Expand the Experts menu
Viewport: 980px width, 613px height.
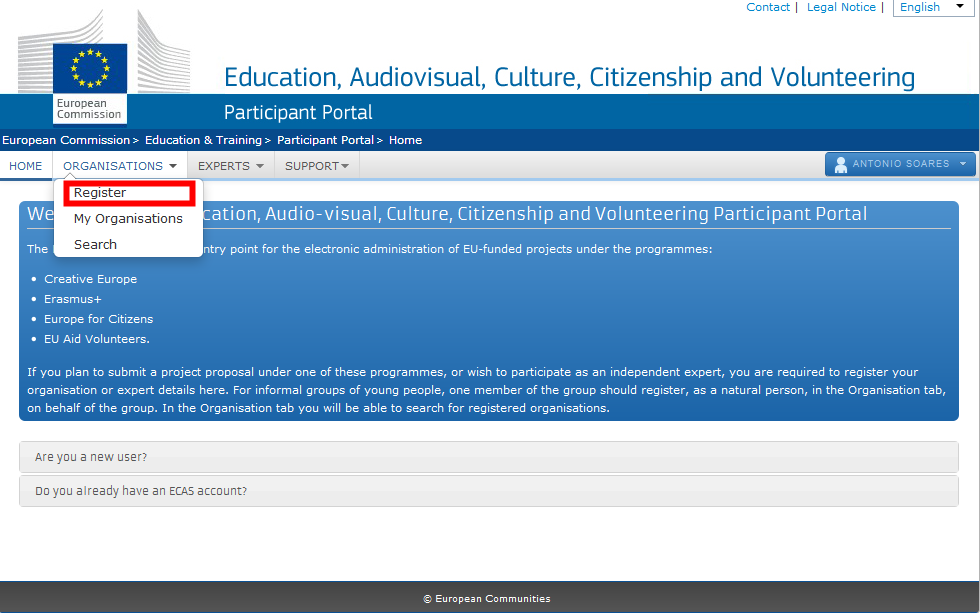click(231, 166)
